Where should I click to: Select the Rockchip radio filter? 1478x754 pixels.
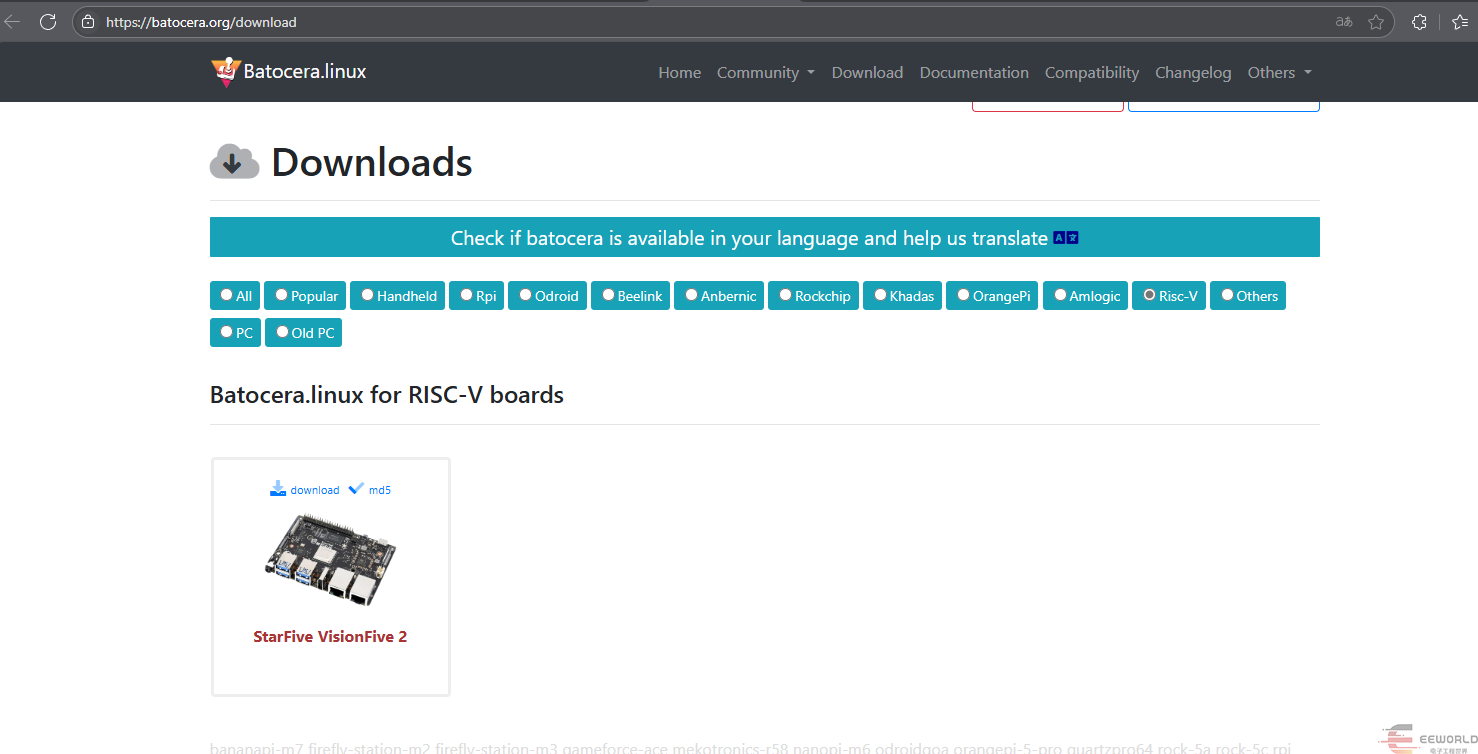point(786,295)
